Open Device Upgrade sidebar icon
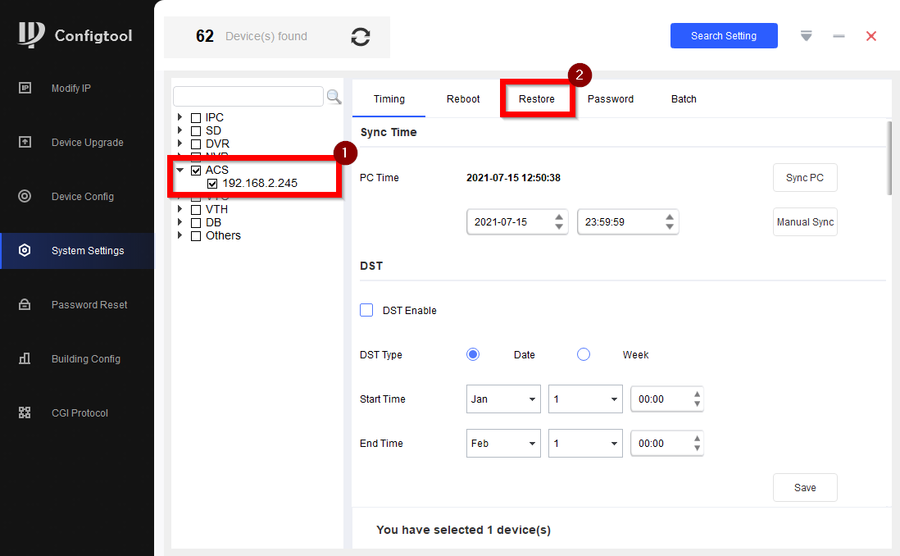The image size is (900, 556). coord(25,142)
